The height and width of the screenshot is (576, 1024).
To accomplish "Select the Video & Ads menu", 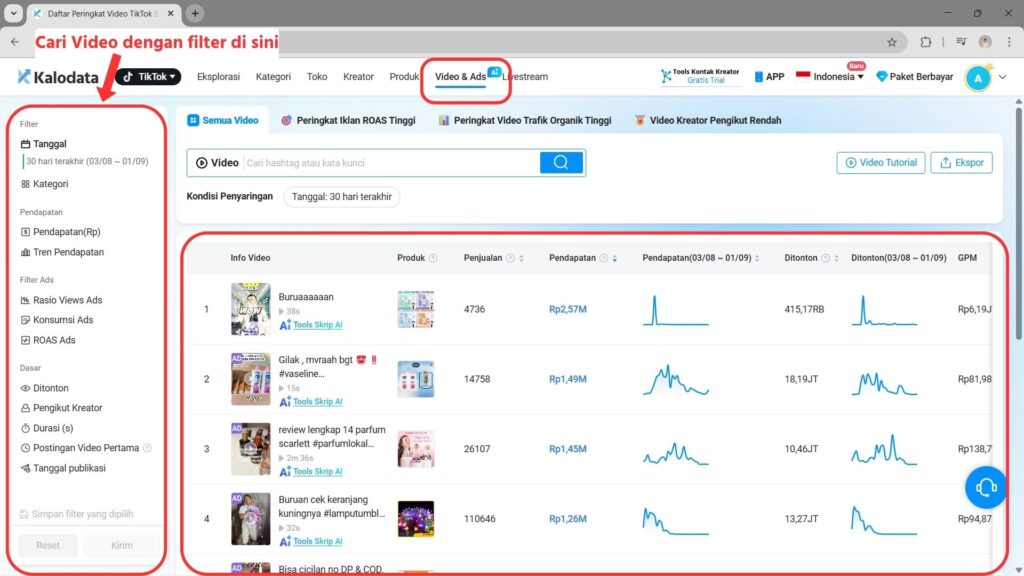I will click(460, 76).
